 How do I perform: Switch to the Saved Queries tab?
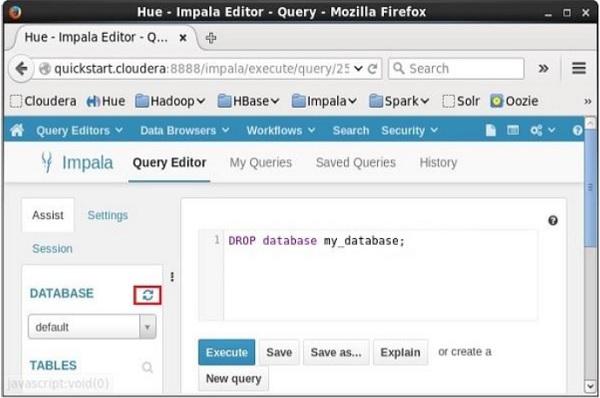pyautogui.click(x=355, y=163)
